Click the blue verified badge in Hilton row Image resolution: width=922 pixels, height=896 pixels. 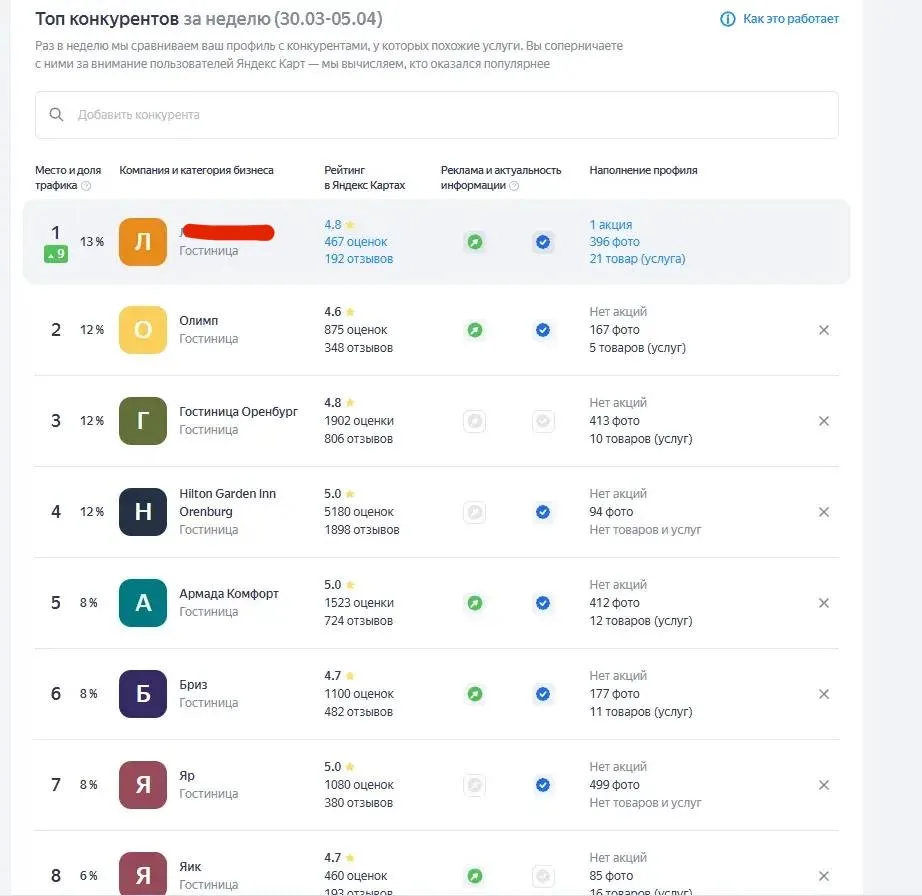[543, 512]
